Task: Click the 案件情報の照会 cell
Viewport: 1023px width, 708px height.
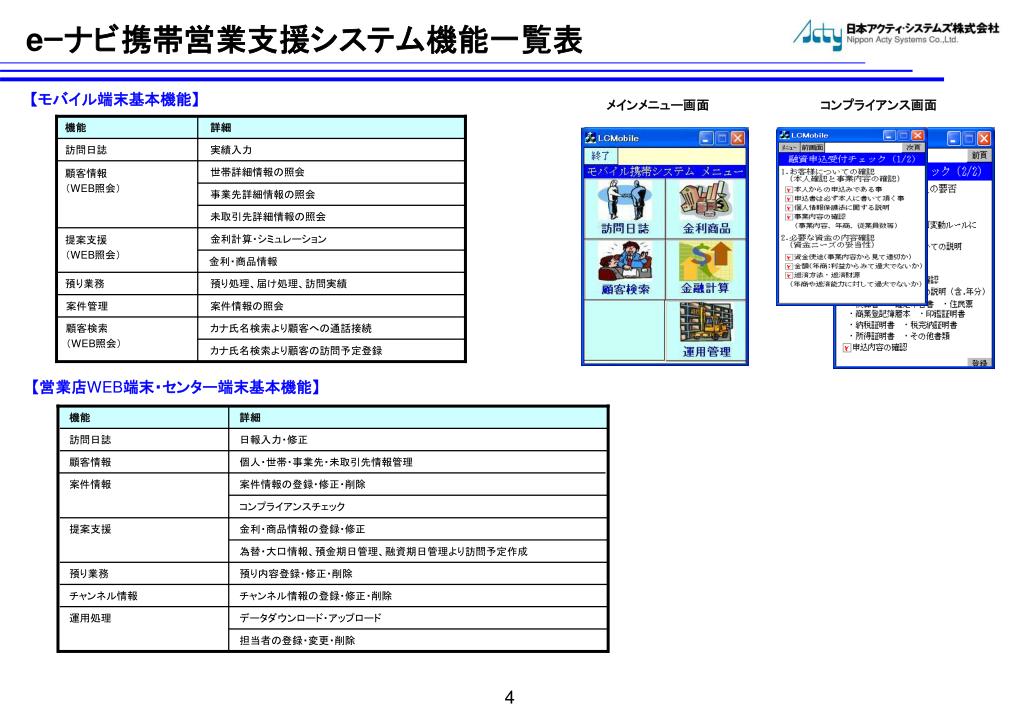Action: (x=331, y=306)
